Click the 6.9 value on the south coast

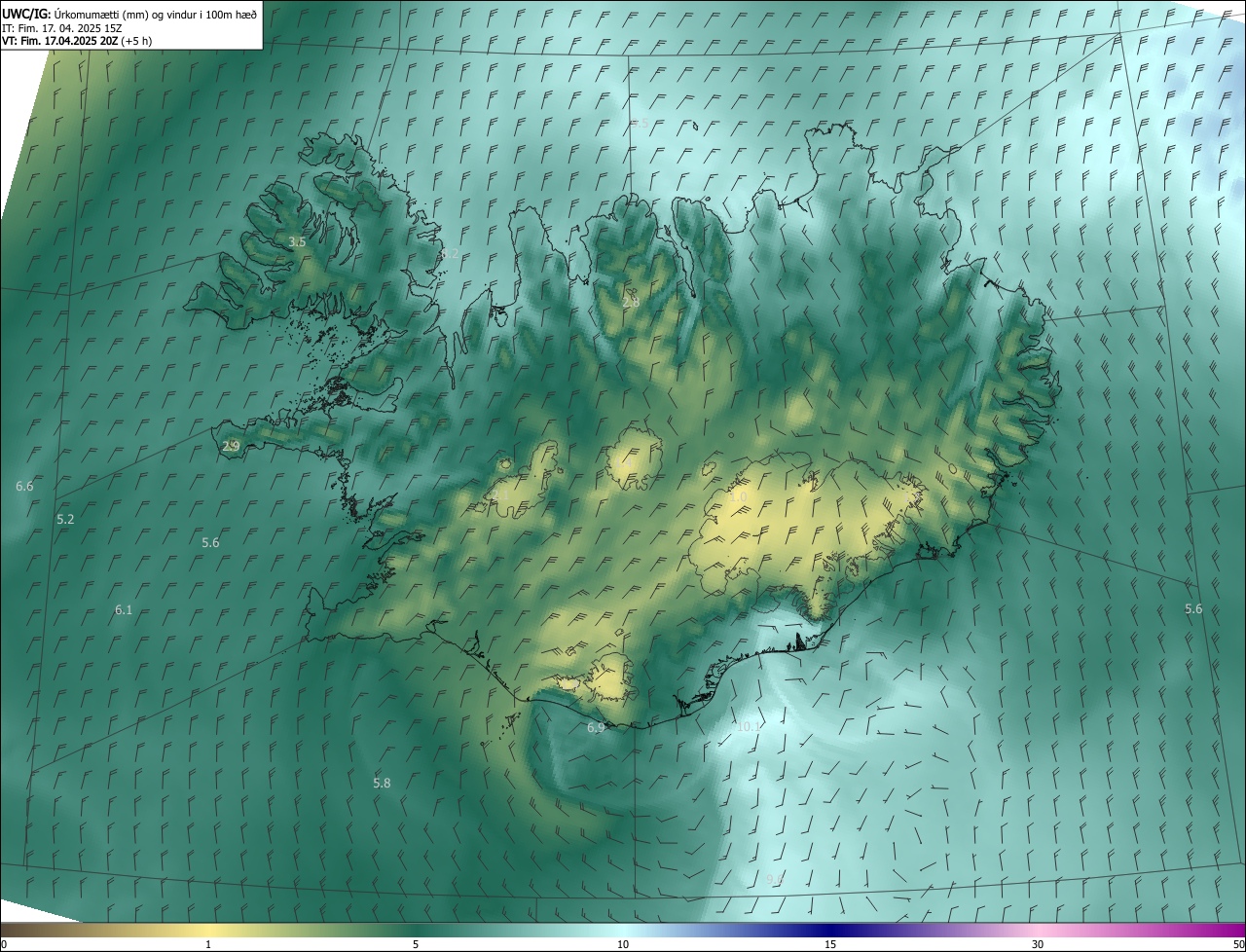click(x=596, y=727)
